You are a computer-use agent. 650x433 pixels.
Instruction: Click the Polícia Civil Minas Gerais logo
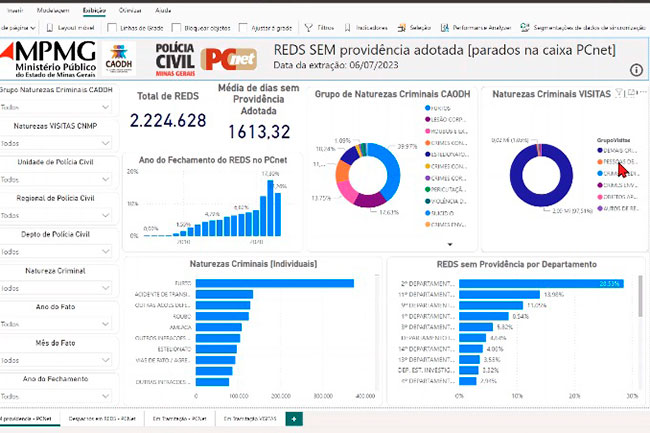pos(175,59)
